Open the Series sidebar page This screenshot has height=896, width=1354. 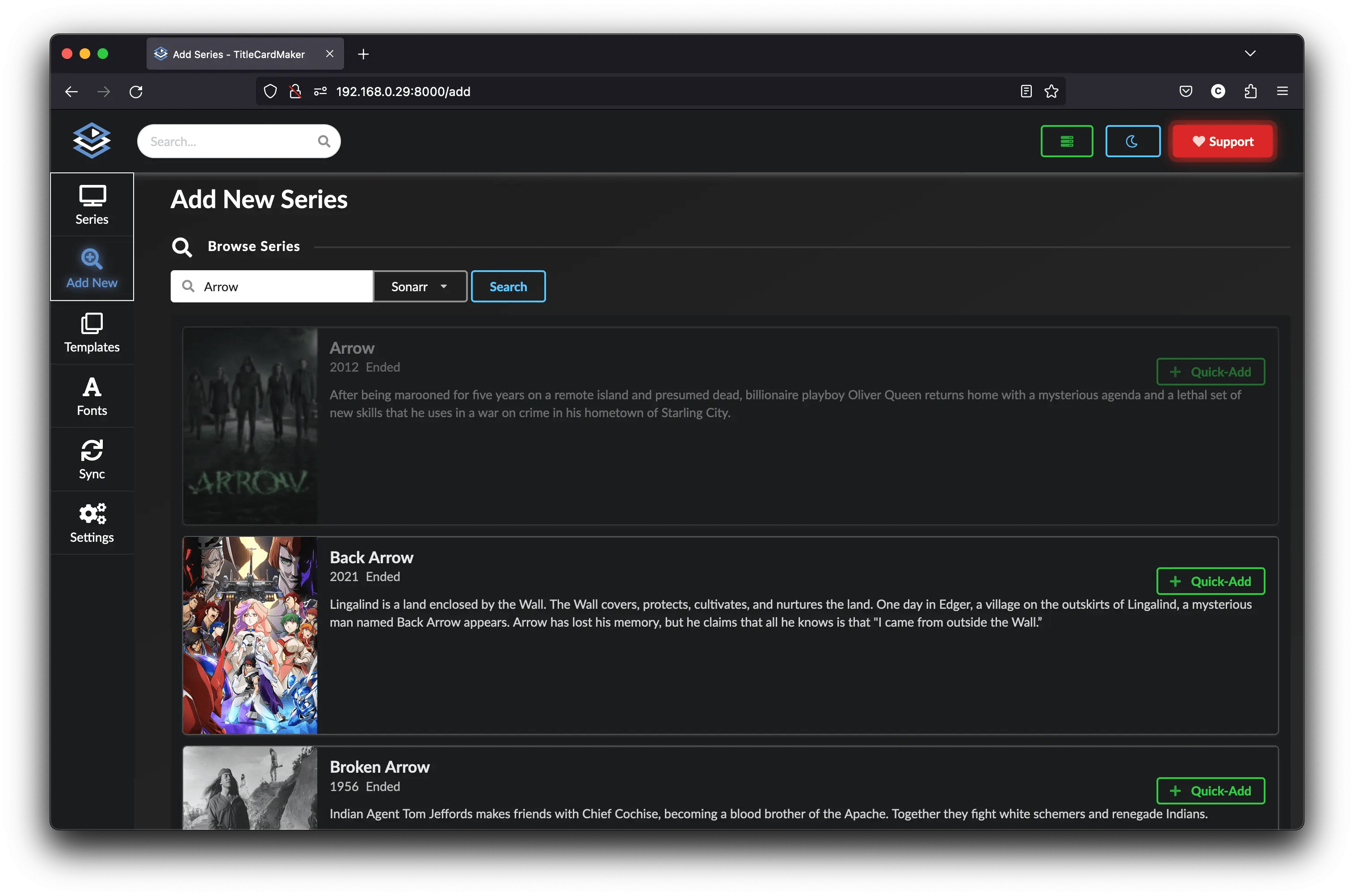[92, 205]
